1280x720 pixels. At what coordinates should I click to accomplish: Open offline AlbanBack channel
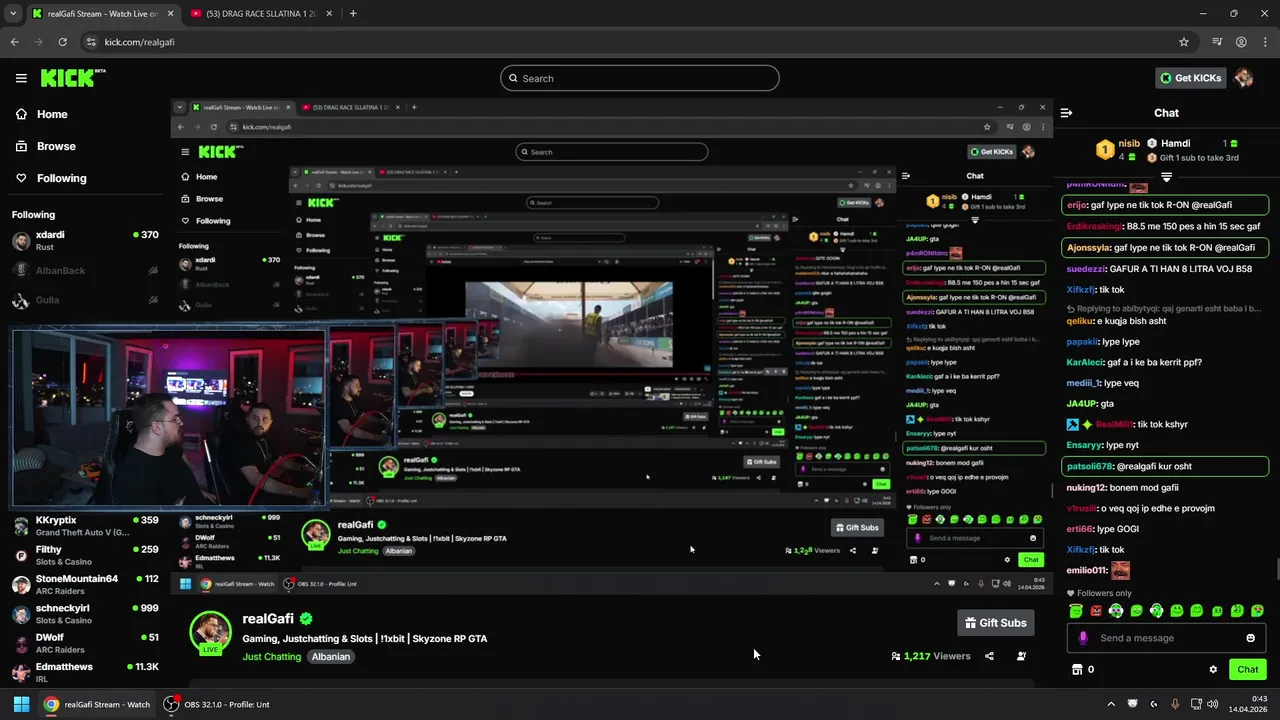click(x=85, y=270)
